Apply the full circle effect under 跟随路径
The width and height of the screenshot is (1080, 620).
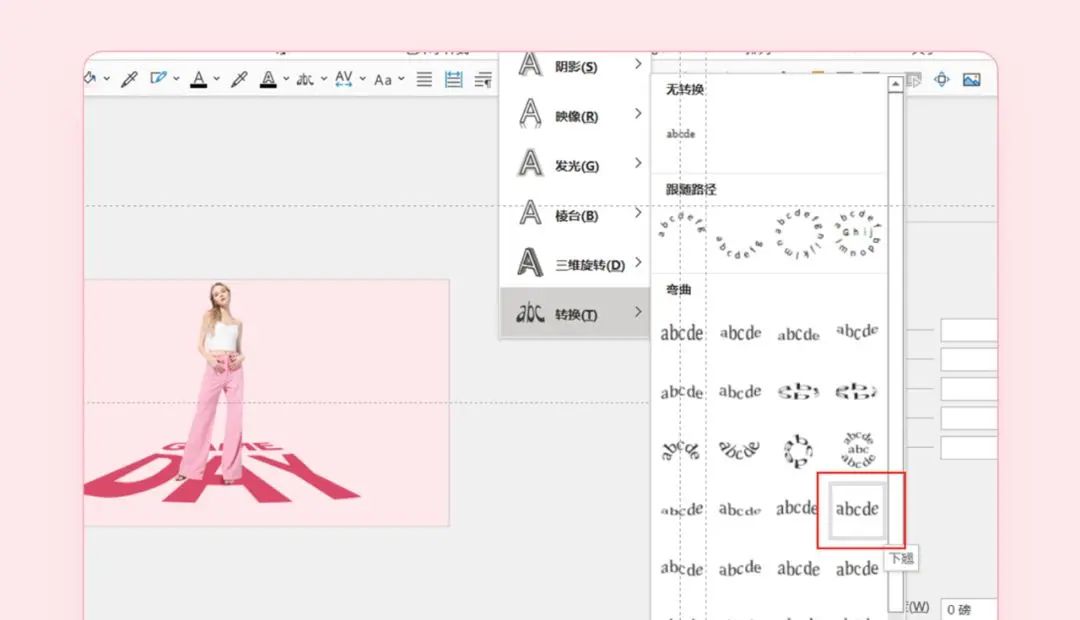pos(798,234)
